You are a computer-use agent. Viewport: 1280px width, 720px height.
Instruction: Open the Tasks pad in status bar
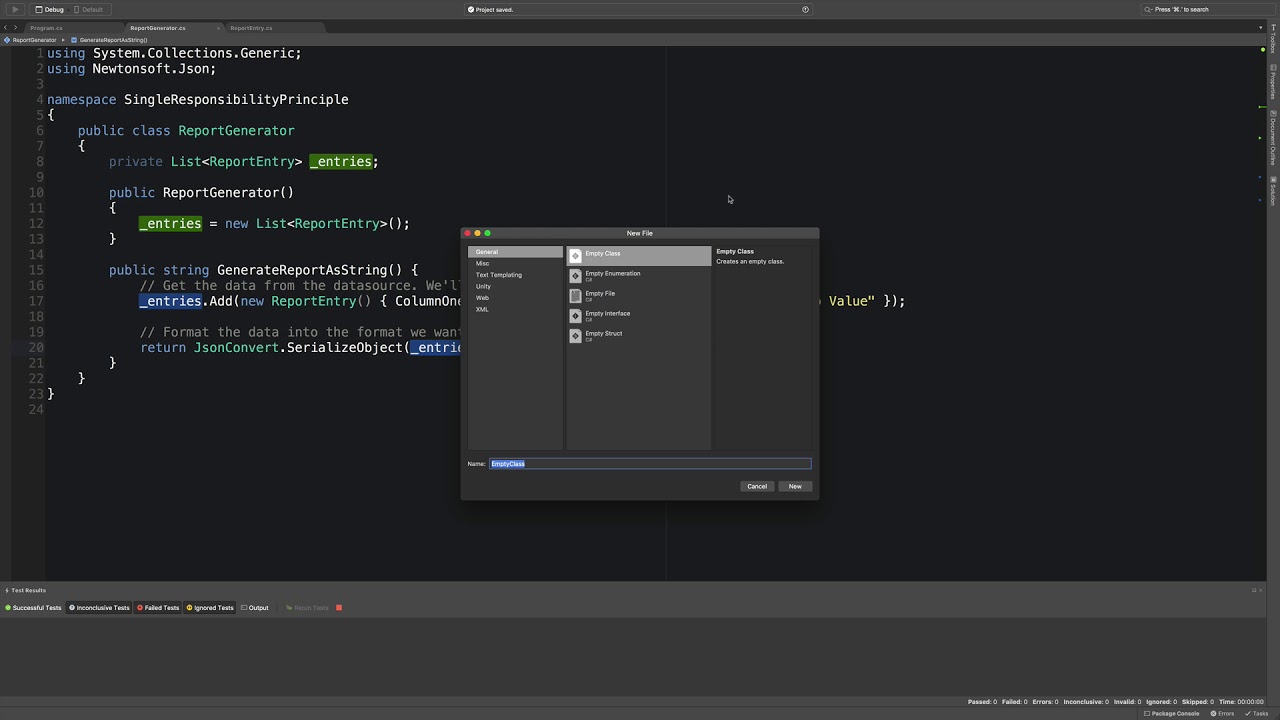pos(1255,714)
